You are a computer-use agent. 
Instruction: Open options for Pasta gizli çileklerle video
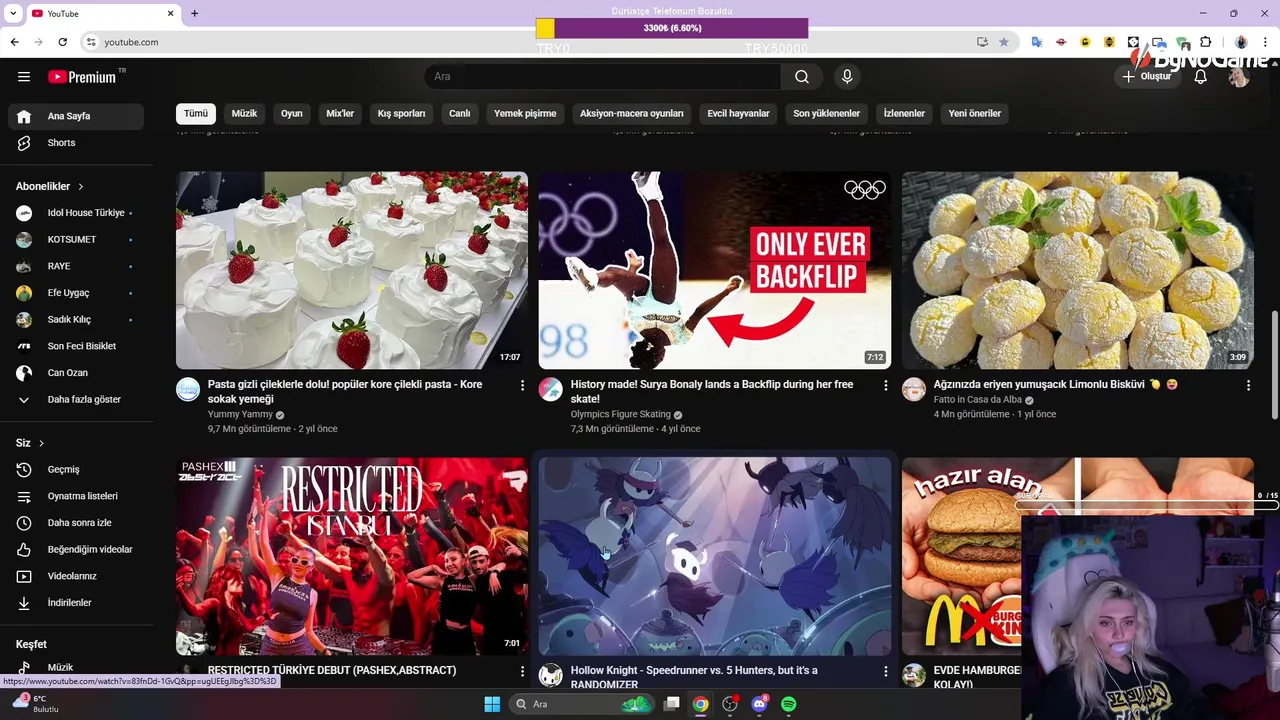522,385
